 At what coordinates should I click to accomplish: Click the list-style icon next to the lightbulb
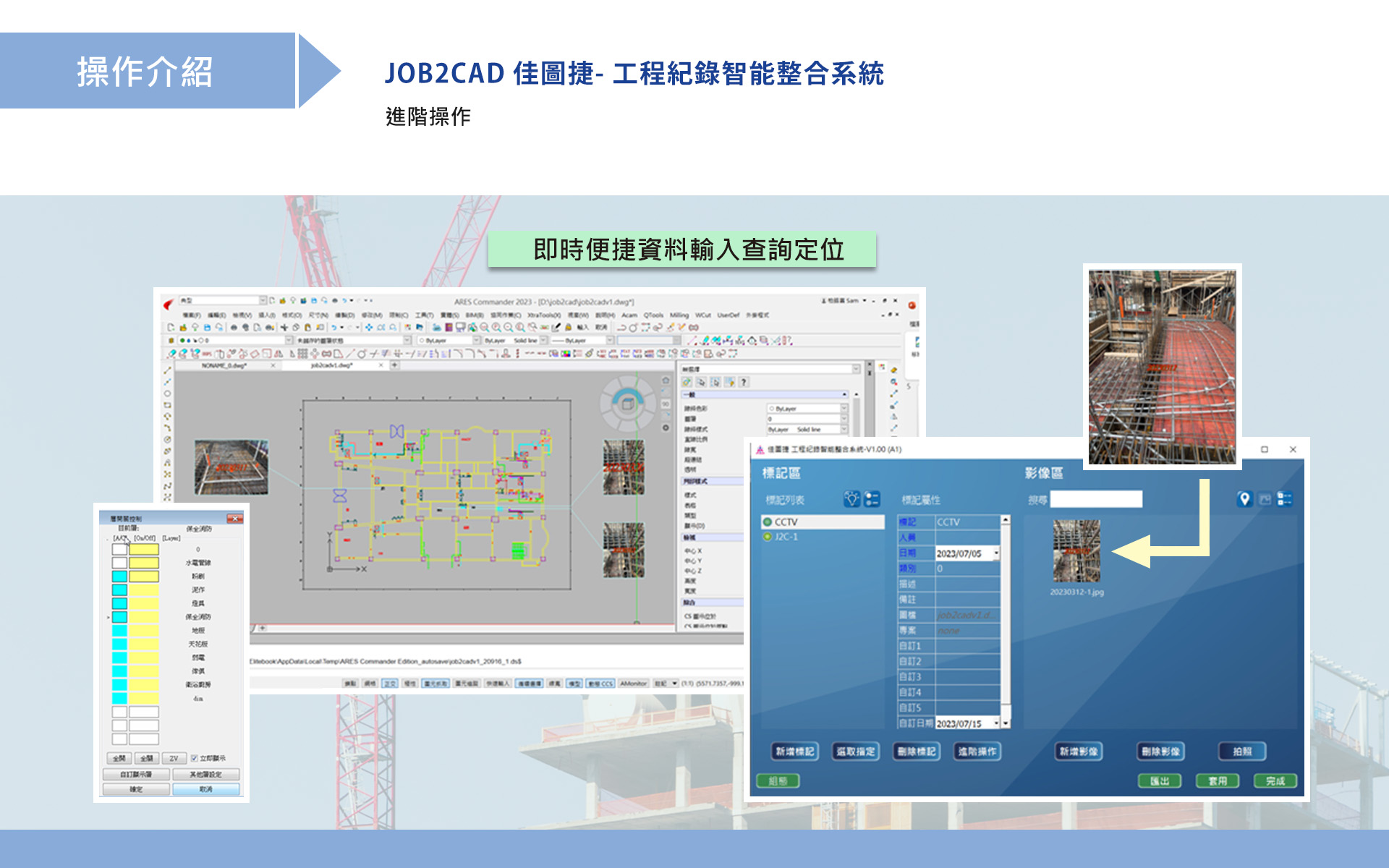pos(872,499)
